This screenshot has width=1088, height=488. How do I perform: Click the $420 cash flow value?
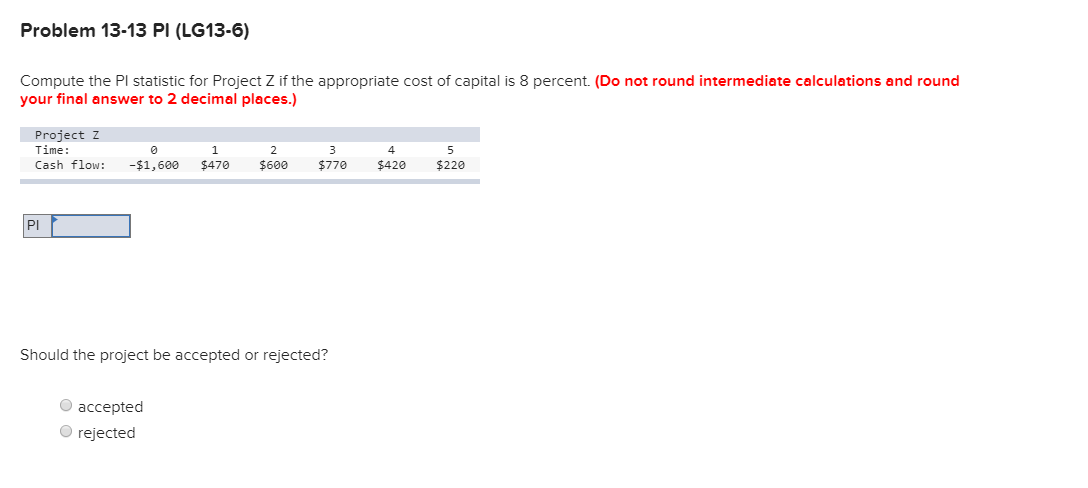[x=391, y=165]
